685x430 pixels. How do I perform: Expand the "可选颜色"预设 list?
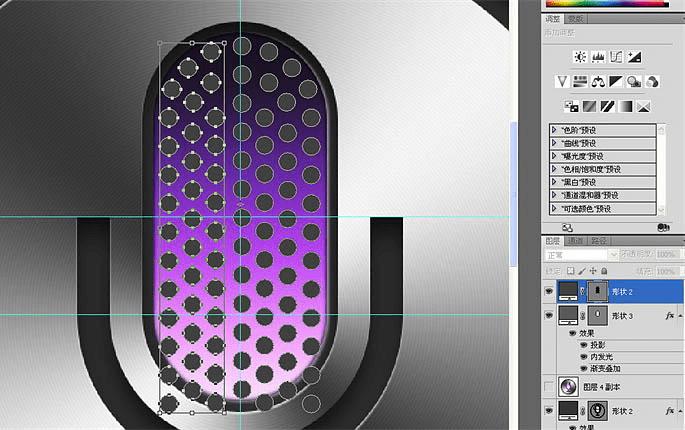tap(554, 208)
